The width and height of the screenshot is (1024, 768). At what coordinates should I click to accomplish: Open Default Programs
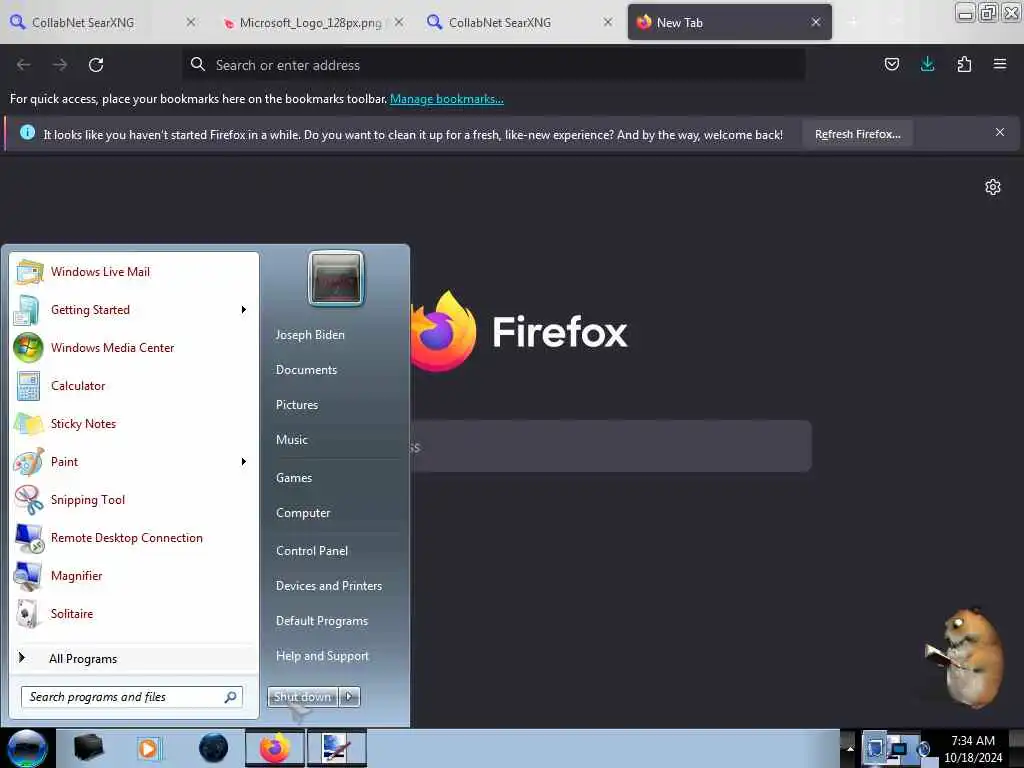coord(322,621)
